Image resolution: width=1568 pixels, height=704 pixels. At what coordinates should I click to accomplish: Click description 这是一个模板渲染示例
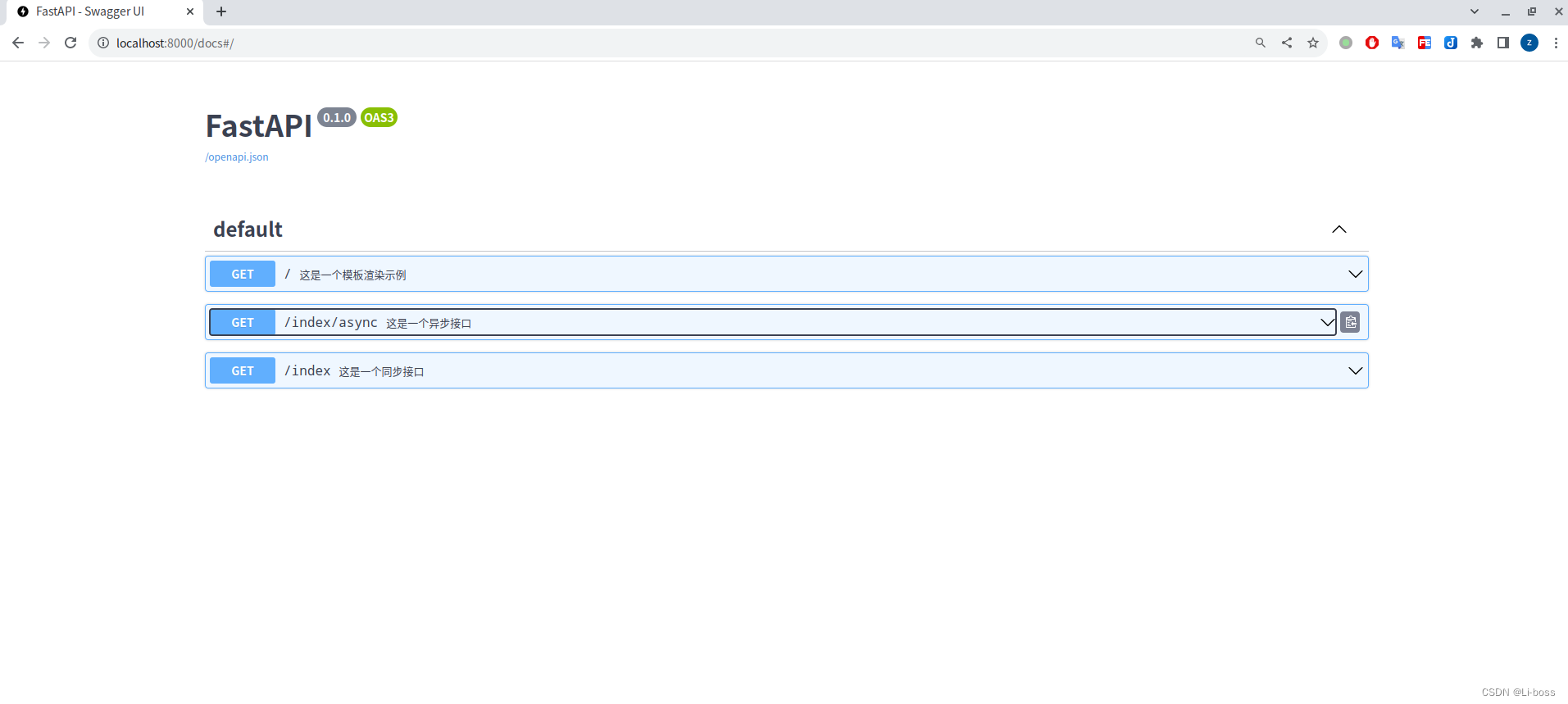352,275
